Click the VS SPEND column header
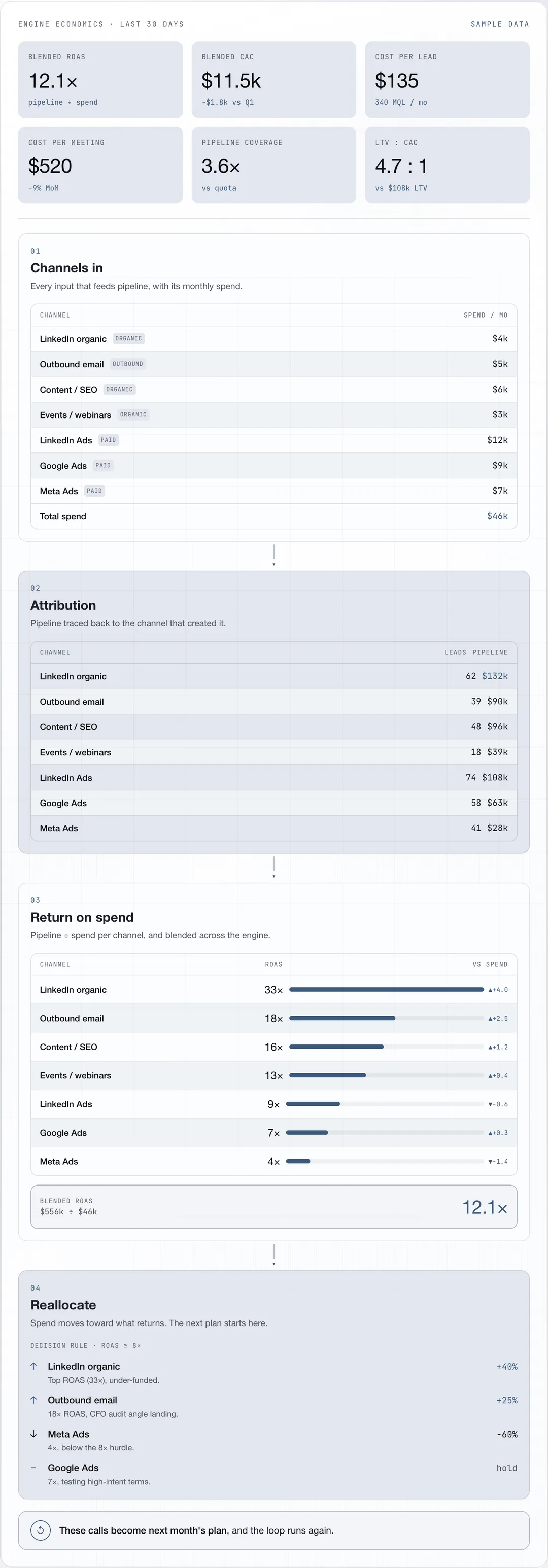The width and height of the screenshot is (548, 1568). pos(490,964)
